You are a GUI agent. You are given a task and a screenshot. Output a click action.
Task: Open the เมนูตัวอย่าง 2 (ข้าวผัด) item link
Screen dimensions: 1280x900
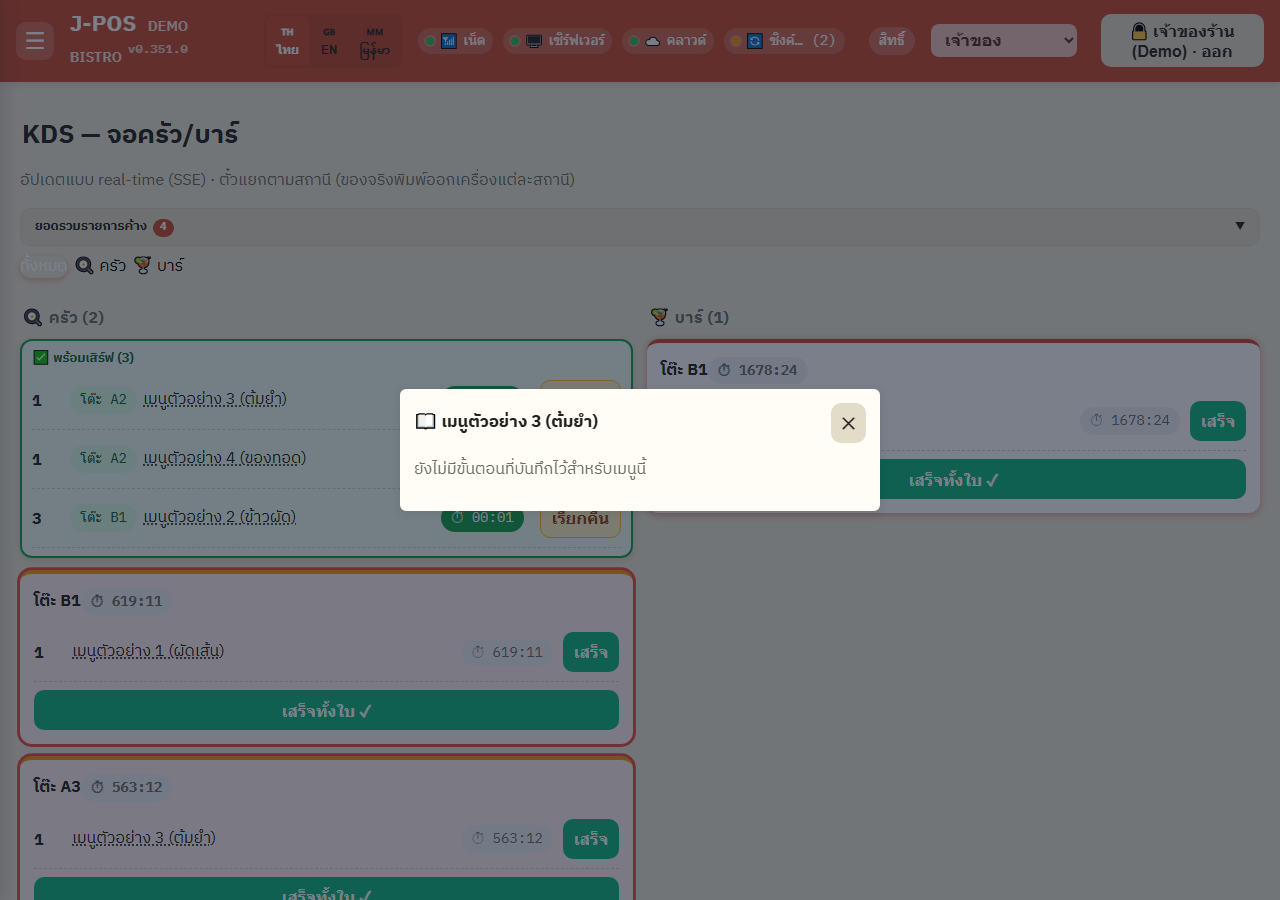[220, 518]
